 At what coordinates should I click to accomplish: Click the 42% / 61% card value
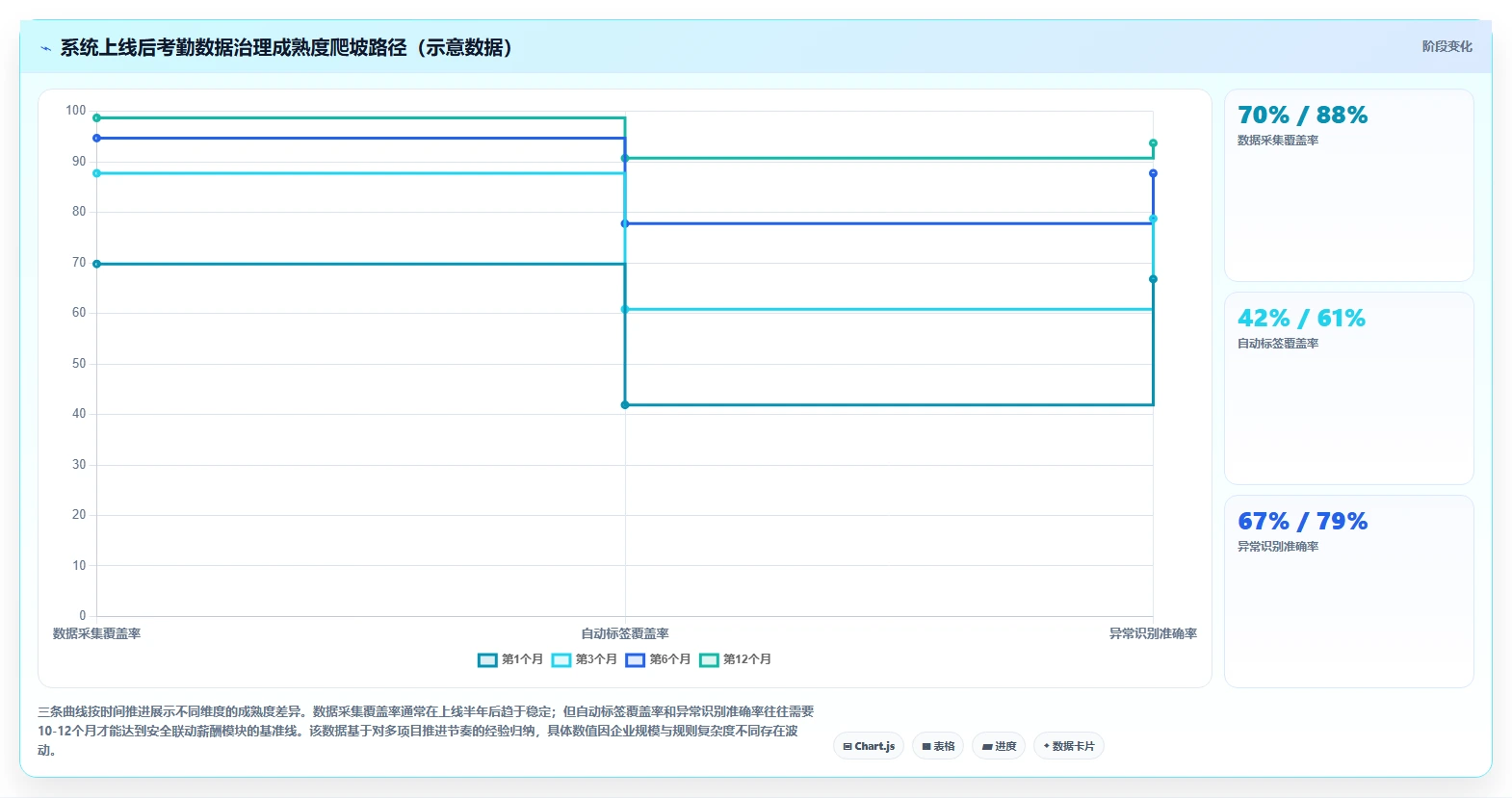[x=1301, y=319]
